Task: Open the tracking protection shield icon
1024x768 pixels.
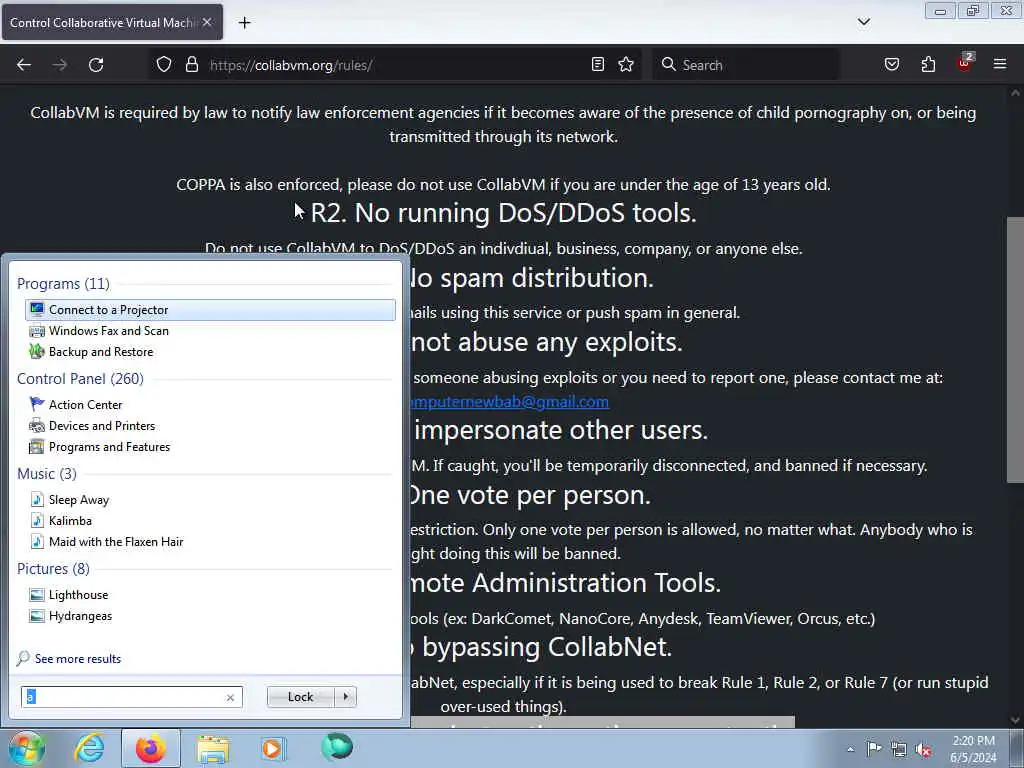Action: (x=164, y=65)
